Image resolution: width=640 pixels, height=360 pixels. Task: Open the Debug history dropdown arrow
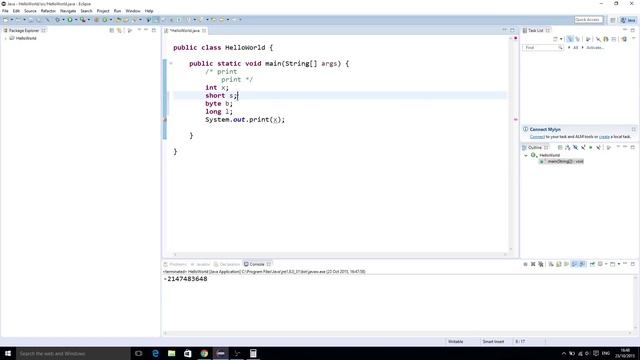pos(63,20)
